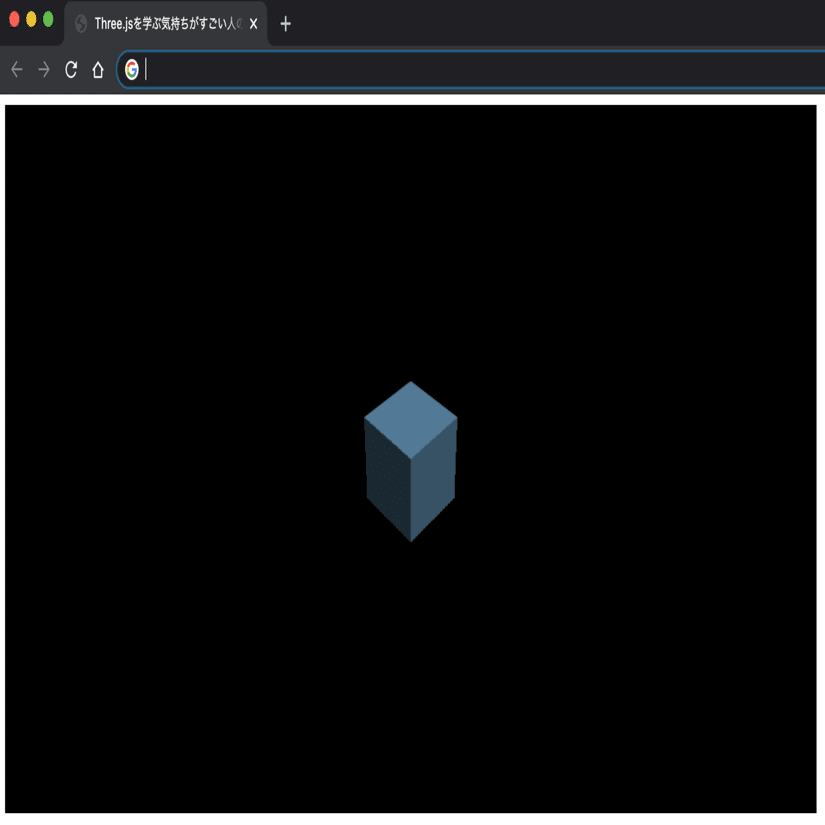The height and width of the screenshot is (825, 825).
Task: Close the Three.js tab
Action: tap(253, 25)
